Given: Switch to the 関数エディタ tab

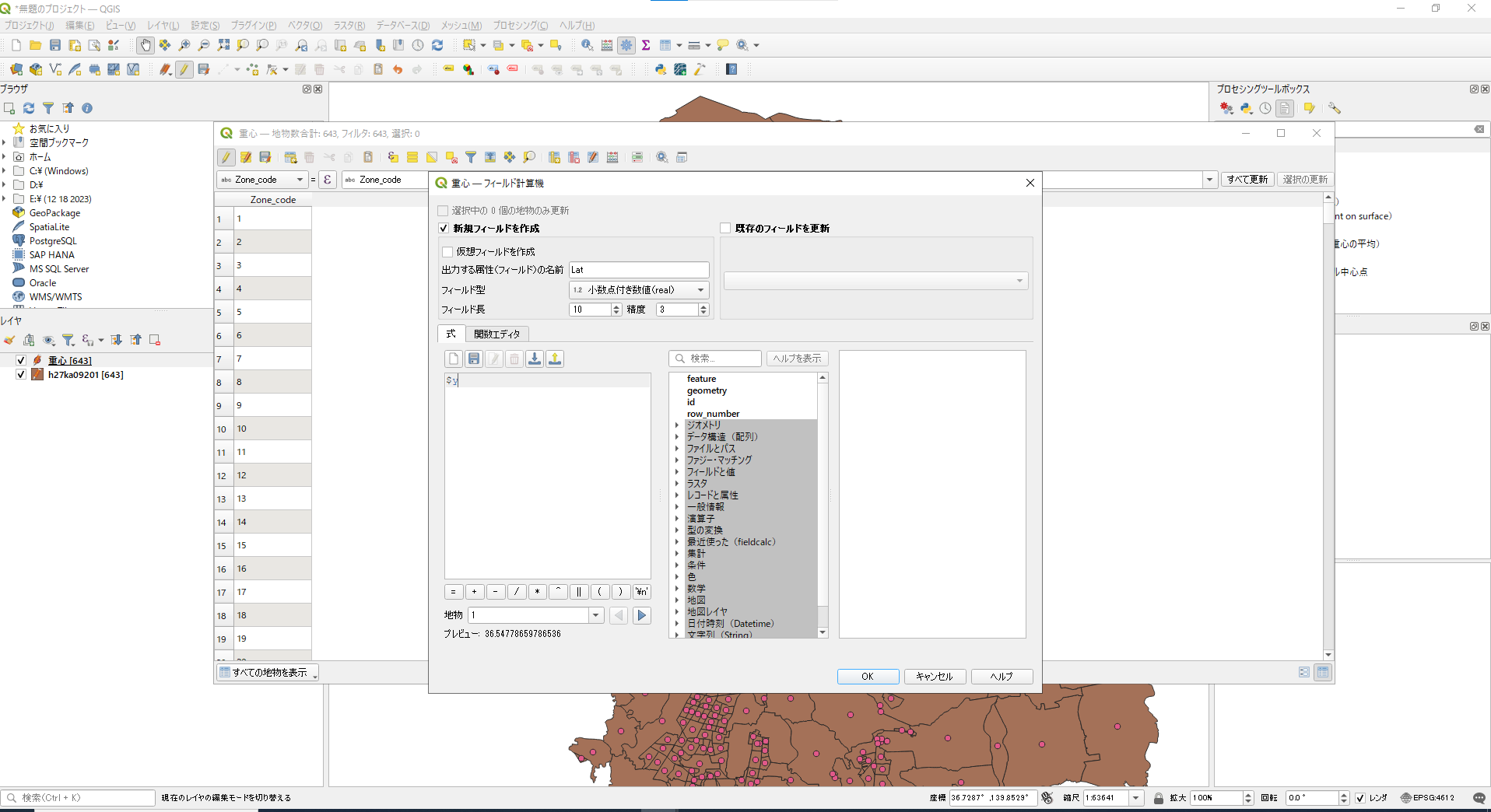Looking at the screenshot, I should coord(496,334).
